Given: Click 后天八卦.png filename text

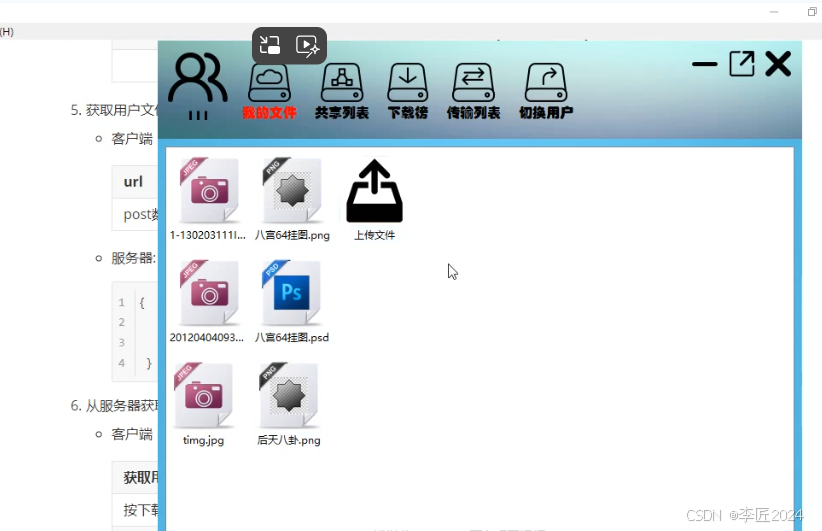Looking at the screenshot, I should [x=289, y=440].
